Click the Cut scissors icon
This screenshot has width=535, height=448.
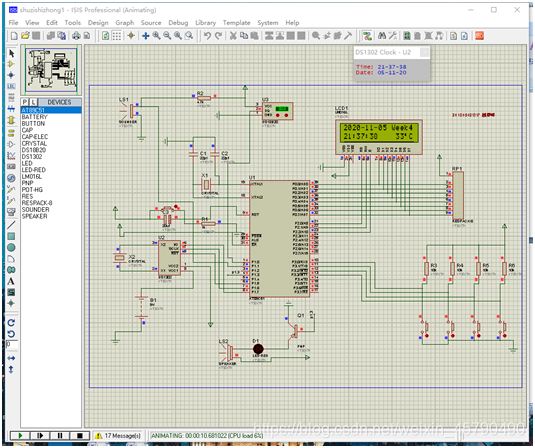coord(233,36)
